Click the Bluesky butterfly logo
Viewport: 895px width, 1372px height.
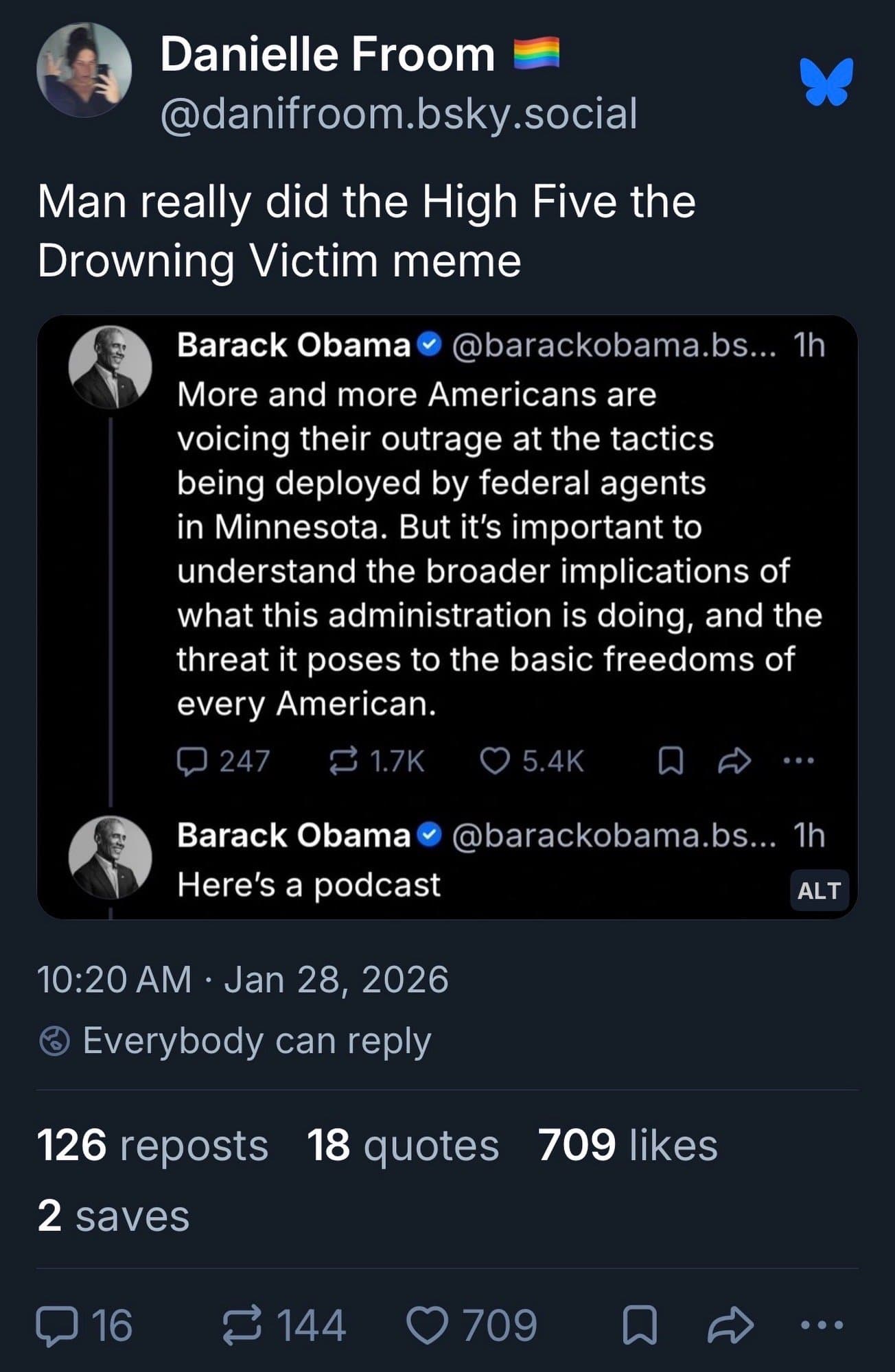[826, 82]
